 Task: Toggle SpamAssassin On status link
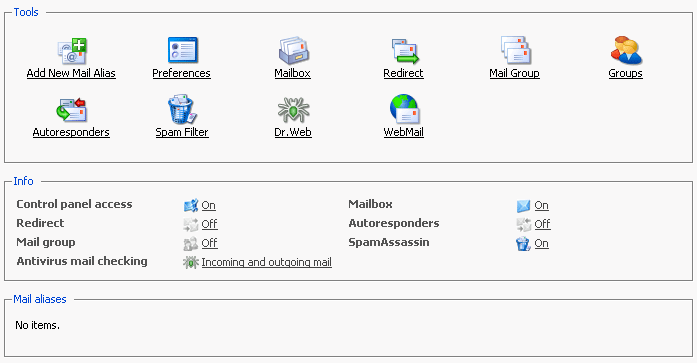[x=541, y=243]
